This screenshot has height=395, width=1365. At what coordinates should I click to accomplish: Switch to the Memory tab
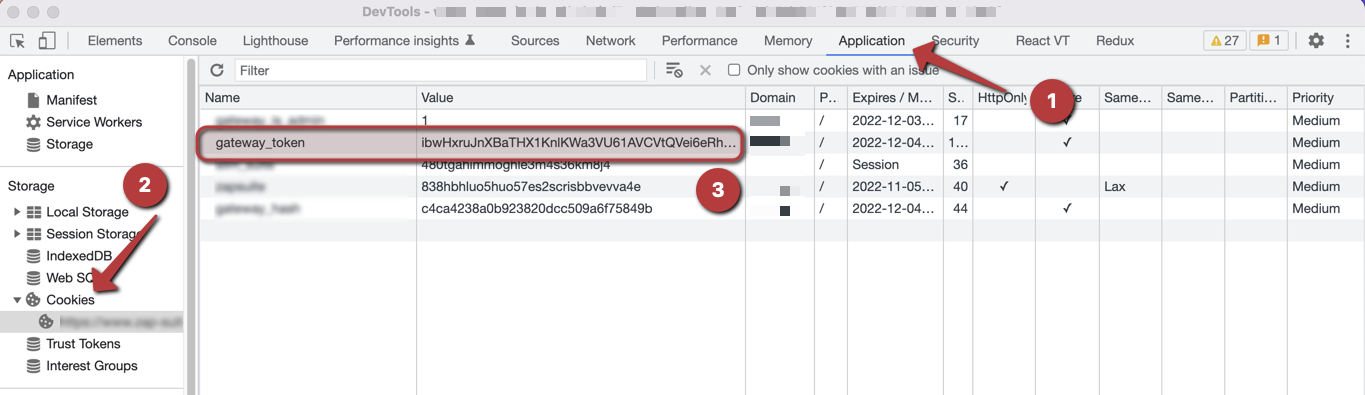coord(788,41)
